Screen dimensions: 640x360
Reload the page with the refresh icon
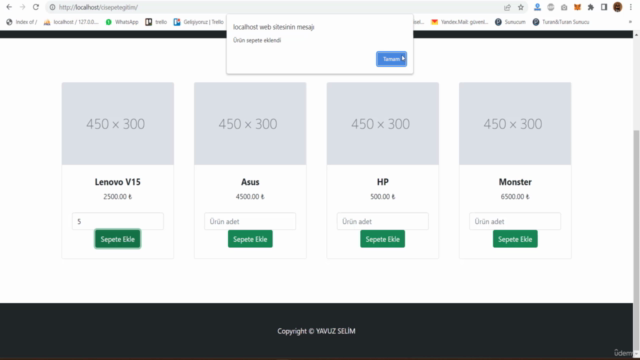36,7
